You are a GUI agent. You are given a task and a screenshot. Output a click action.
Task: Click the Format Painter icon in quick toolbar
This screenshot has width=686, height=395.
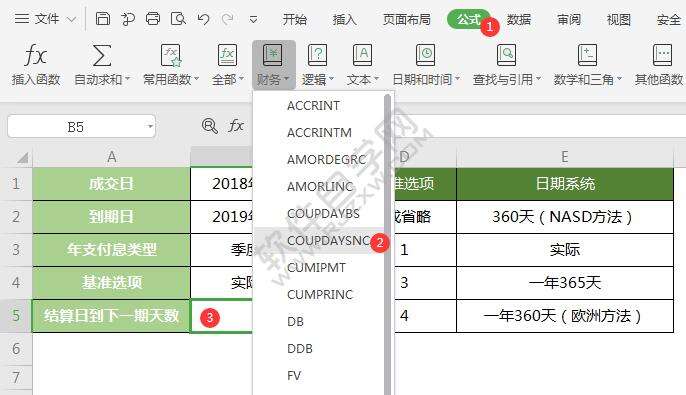(128, 19)
